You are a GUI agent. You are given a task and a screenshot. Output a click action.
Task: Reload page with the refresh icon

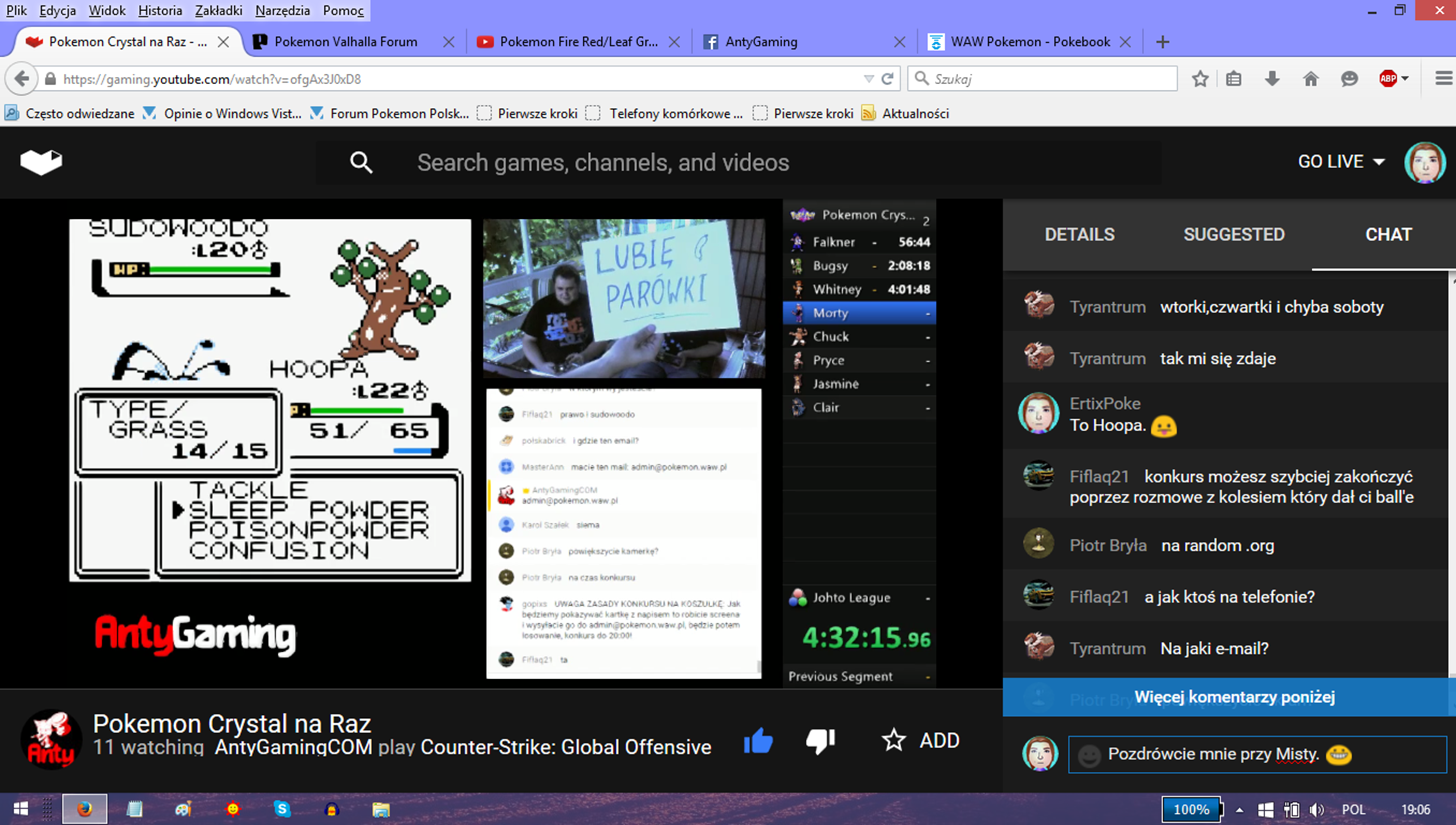coord(887,79)
